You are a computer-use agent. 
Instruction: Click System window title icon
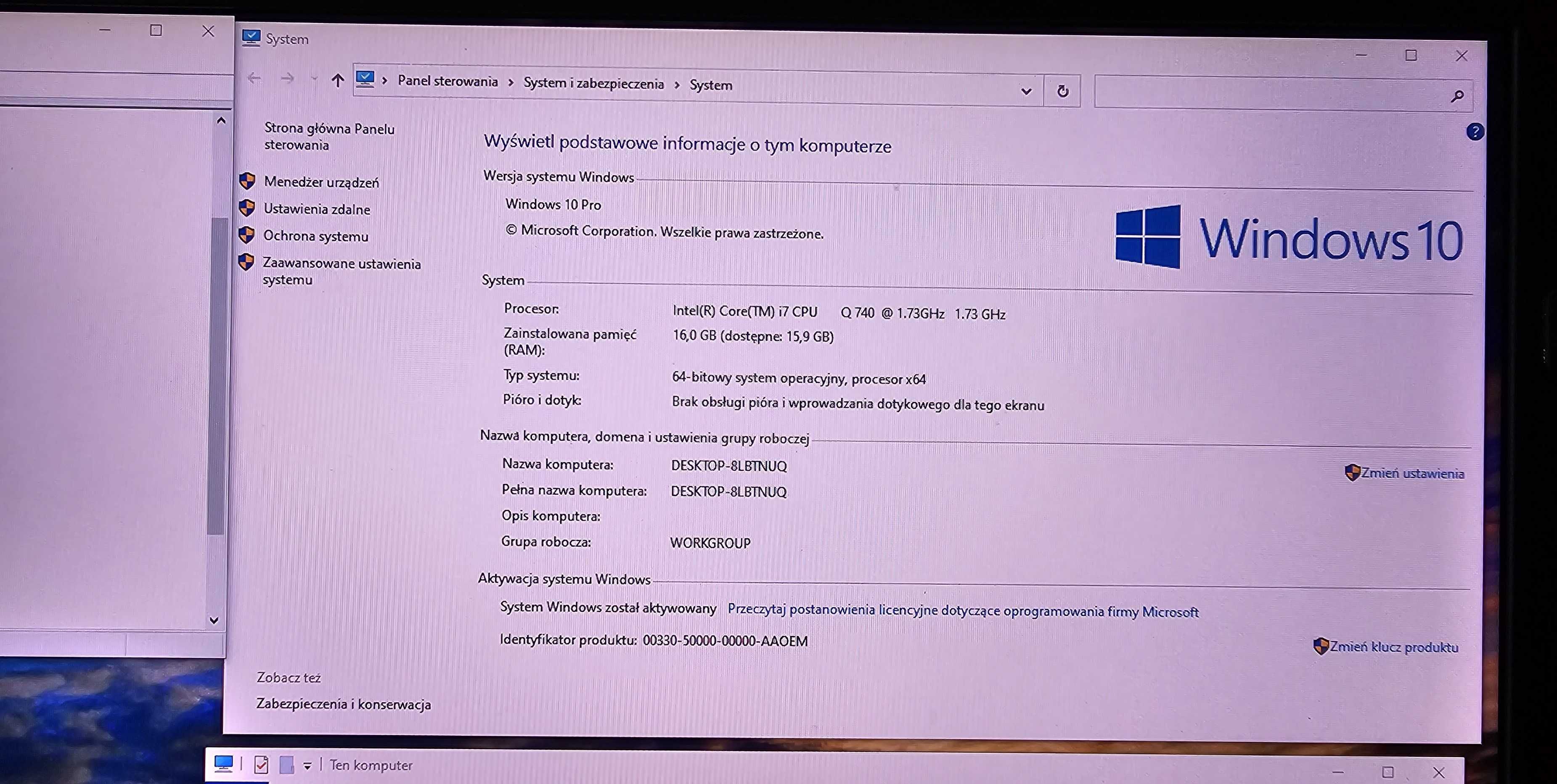point(251,37)
